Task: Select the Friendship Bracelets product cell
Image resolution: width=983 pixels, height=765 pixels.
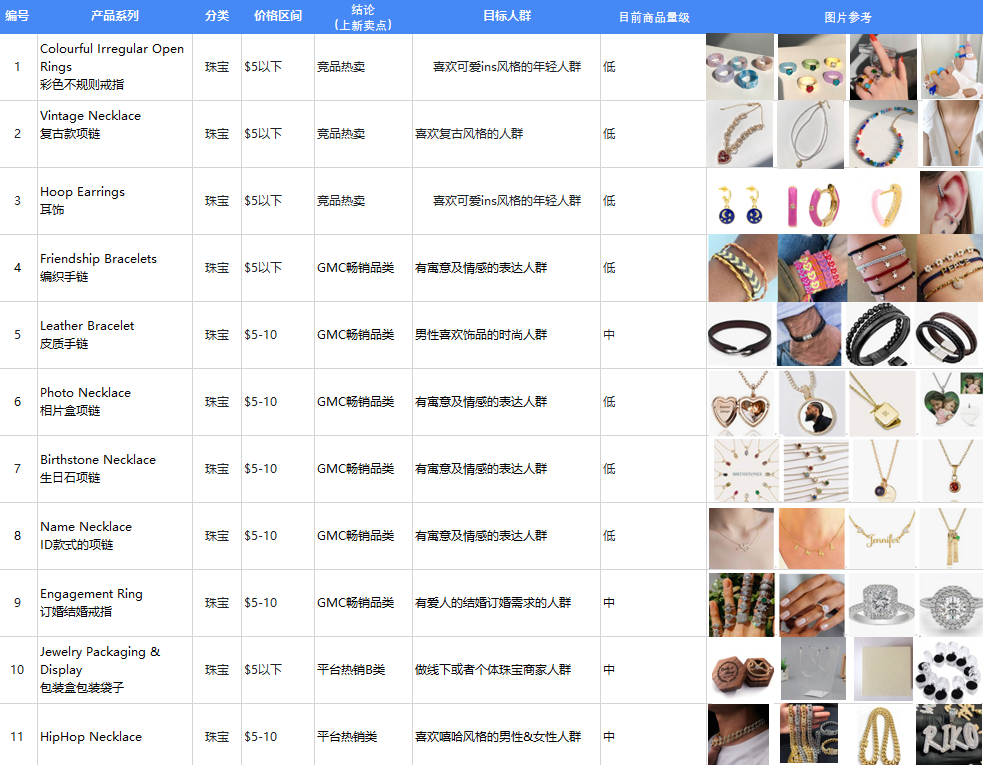Action: 115,268
